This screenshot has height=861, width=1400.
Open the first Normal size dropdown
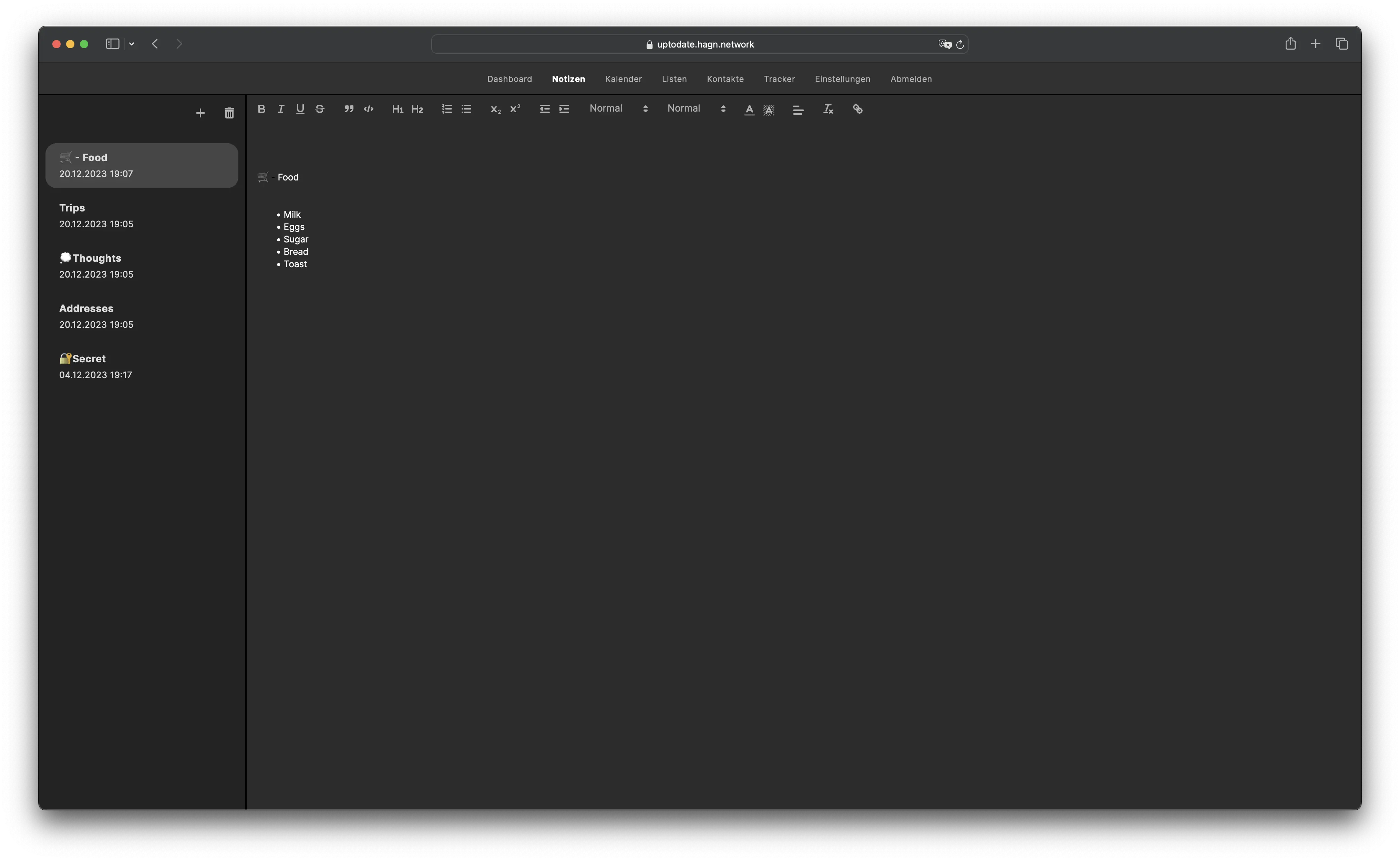pyautogui.click(x=619, y=108)
